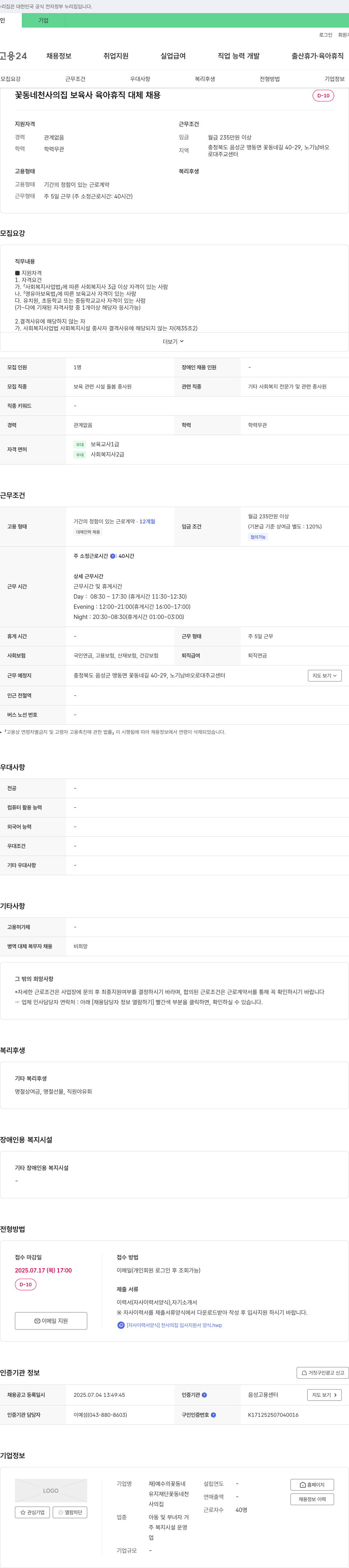Click the job title 꽃동네천사의집 보육사 육아휴직 대체 채용
349x1568 pixels.
[88, 96]
